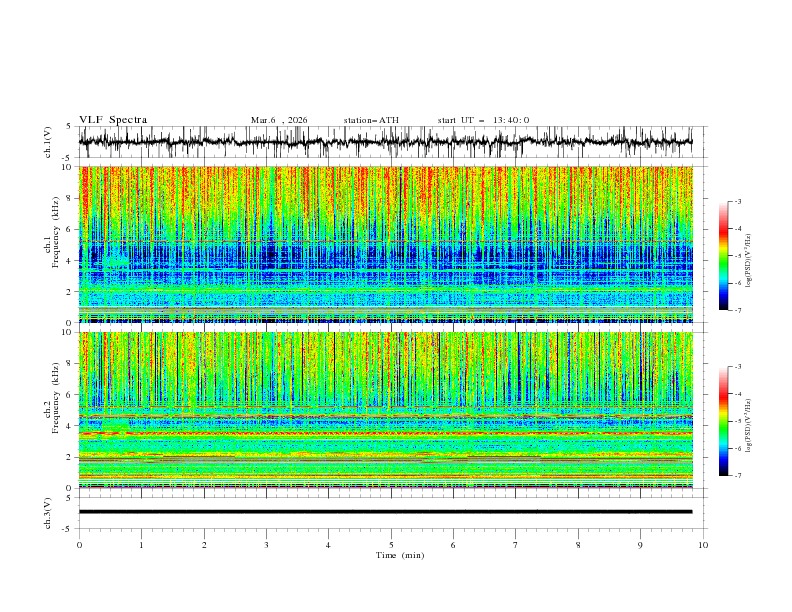792x612 pixels.
Task: Click time axis tick label '3'
Action: [x=266, y=545]
